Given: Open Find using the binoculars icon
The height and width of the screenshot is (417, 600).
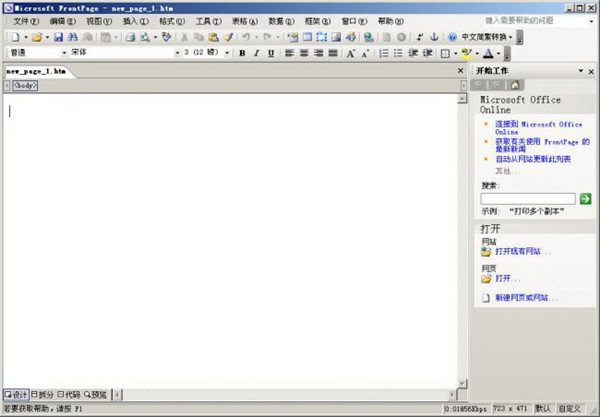Looking at the screenshot, I should [x=73, y=37].
